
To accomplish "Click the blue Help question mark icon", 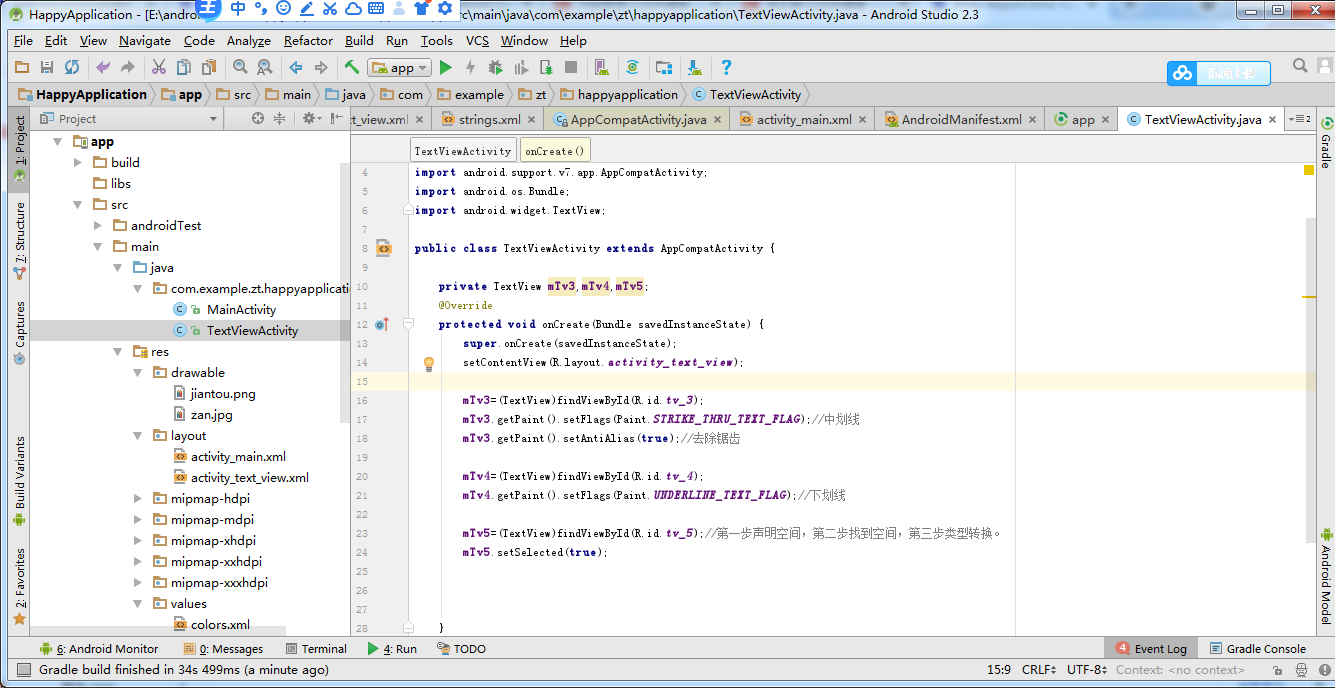I will click(x=726, y=67).
